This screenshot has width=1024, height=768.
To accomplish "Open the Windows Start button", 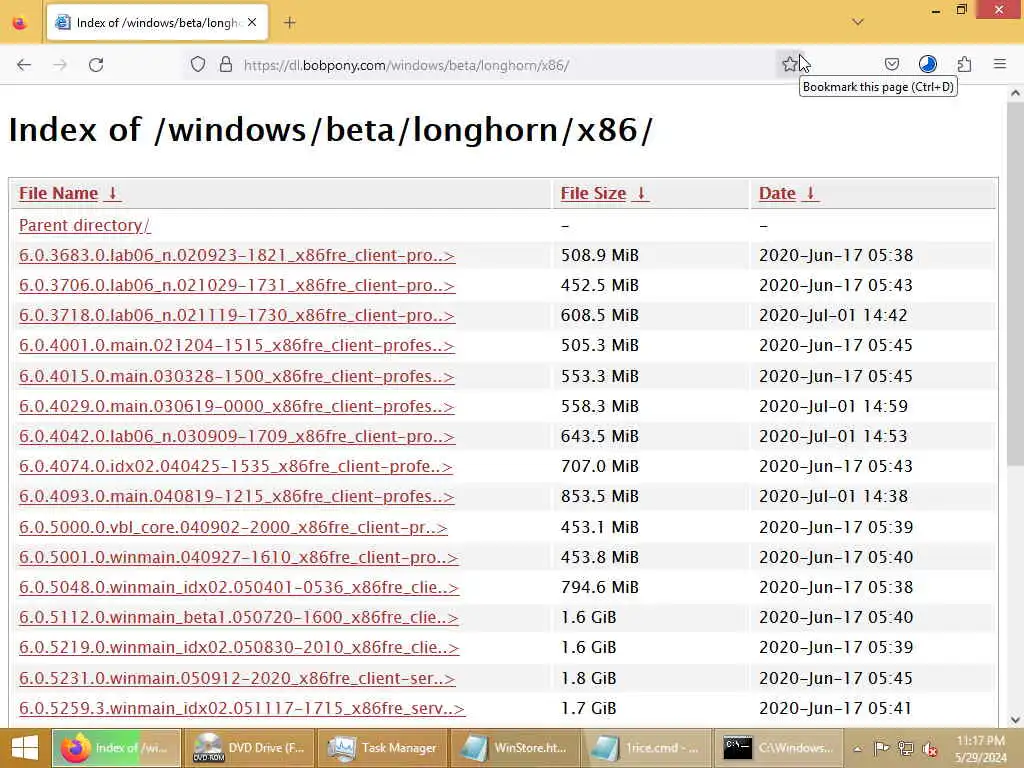I will [x=25, y=748].
